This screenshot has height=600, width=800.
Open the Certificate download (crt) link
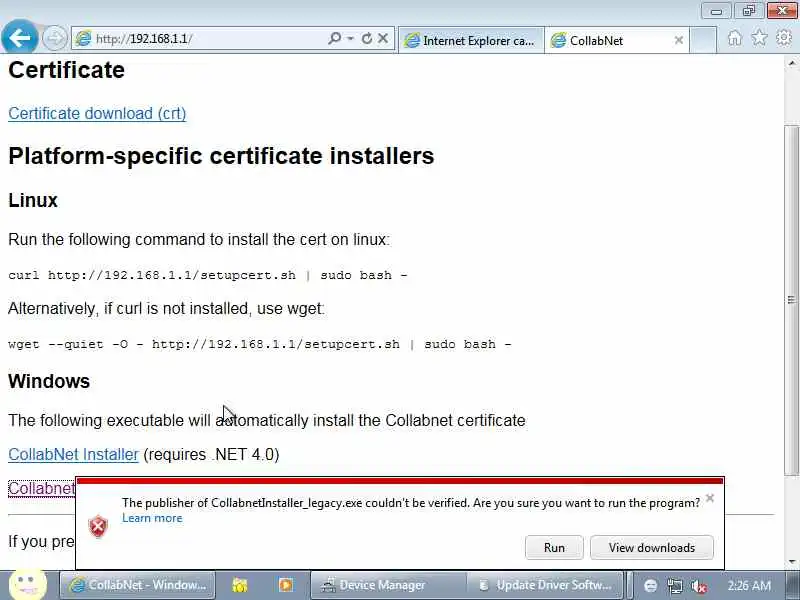(97, 113)
